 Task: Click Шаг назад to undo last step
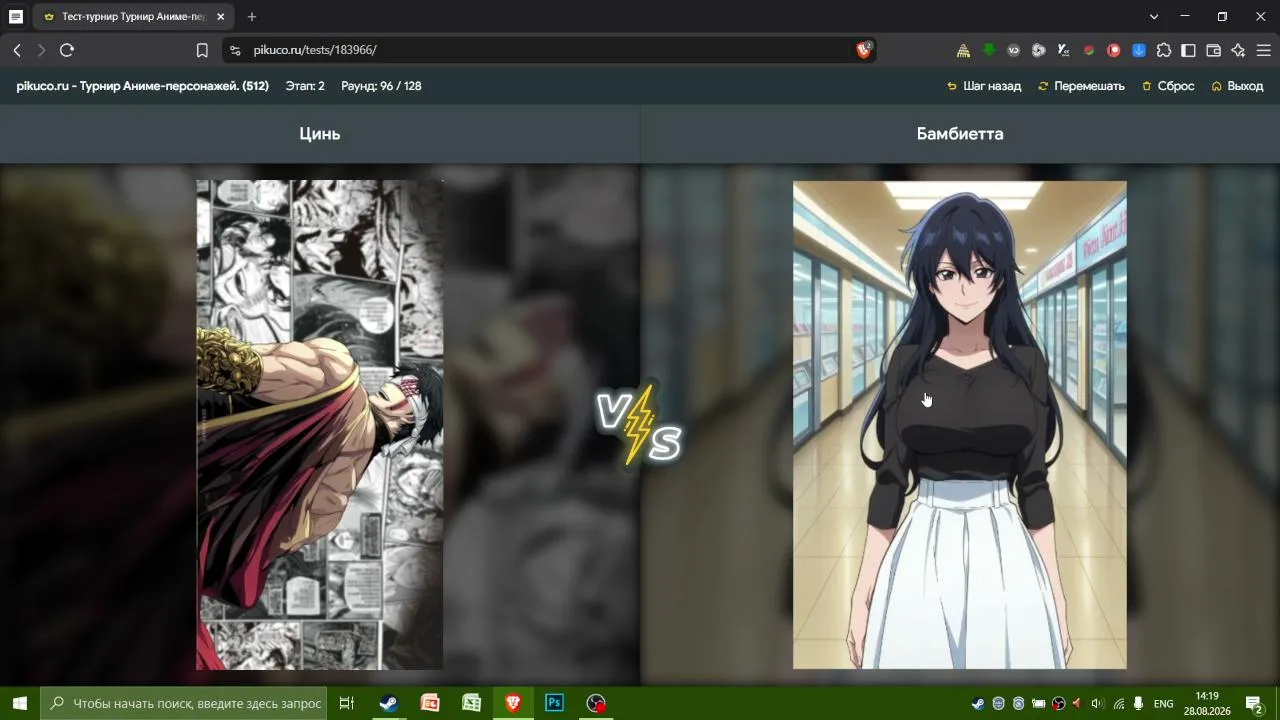tap(984, 86)
